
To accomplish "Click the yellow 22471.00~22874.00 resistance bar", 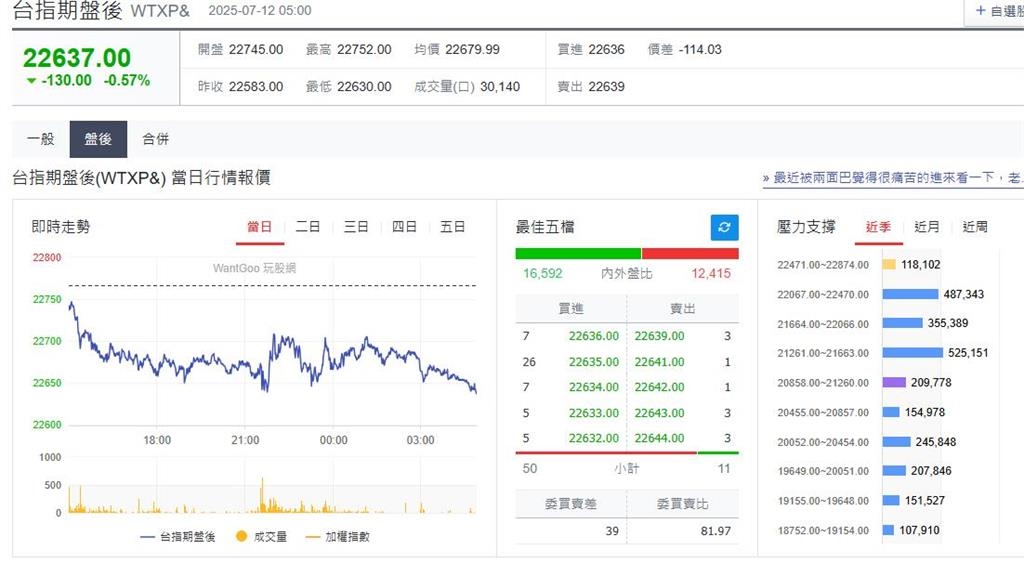I will (888, 265).
